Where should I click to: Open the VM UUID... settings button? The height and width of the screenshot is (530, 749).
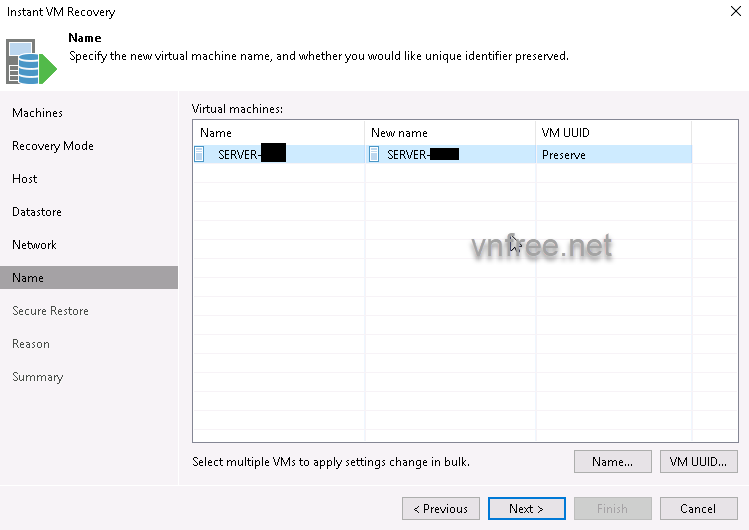click(699, 462)
